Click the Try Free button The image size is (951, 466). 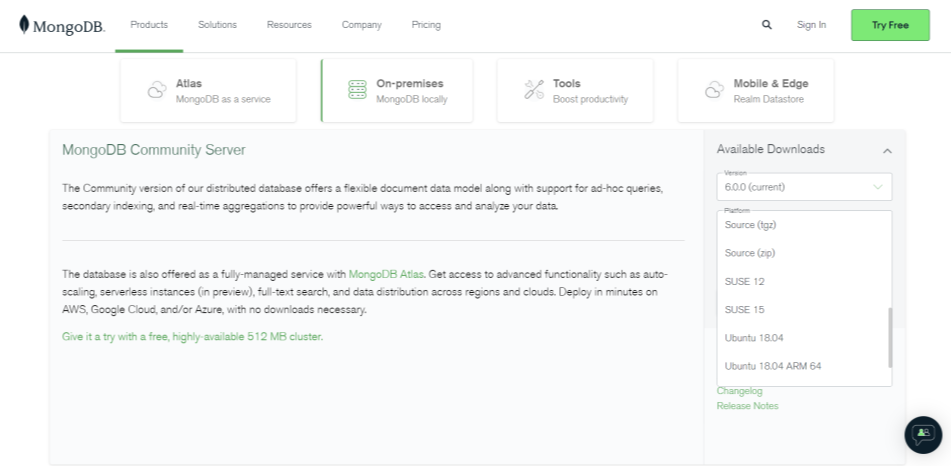coord(890,25)
